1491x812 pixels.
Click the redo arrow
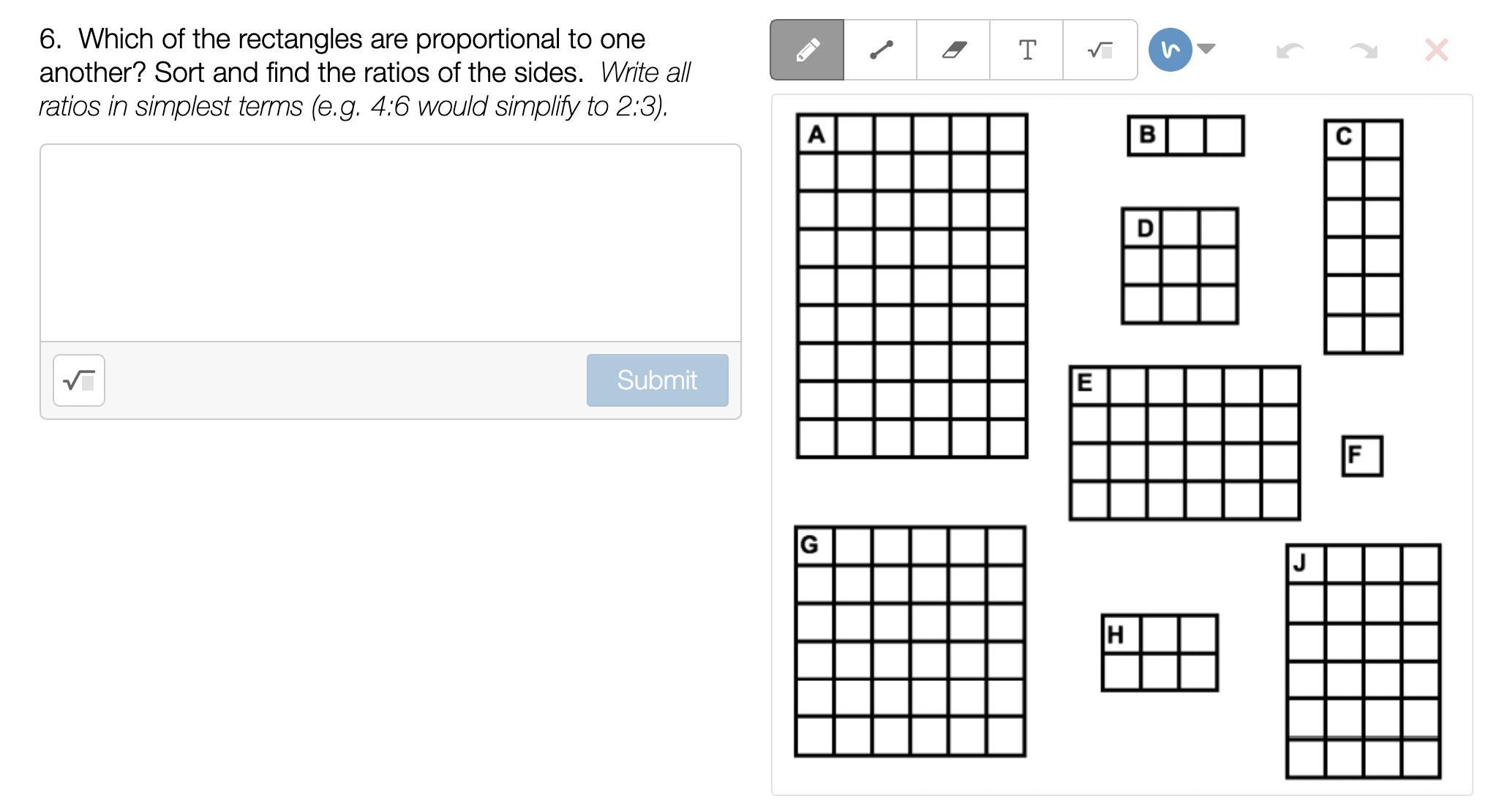[x=1363, y=50]
